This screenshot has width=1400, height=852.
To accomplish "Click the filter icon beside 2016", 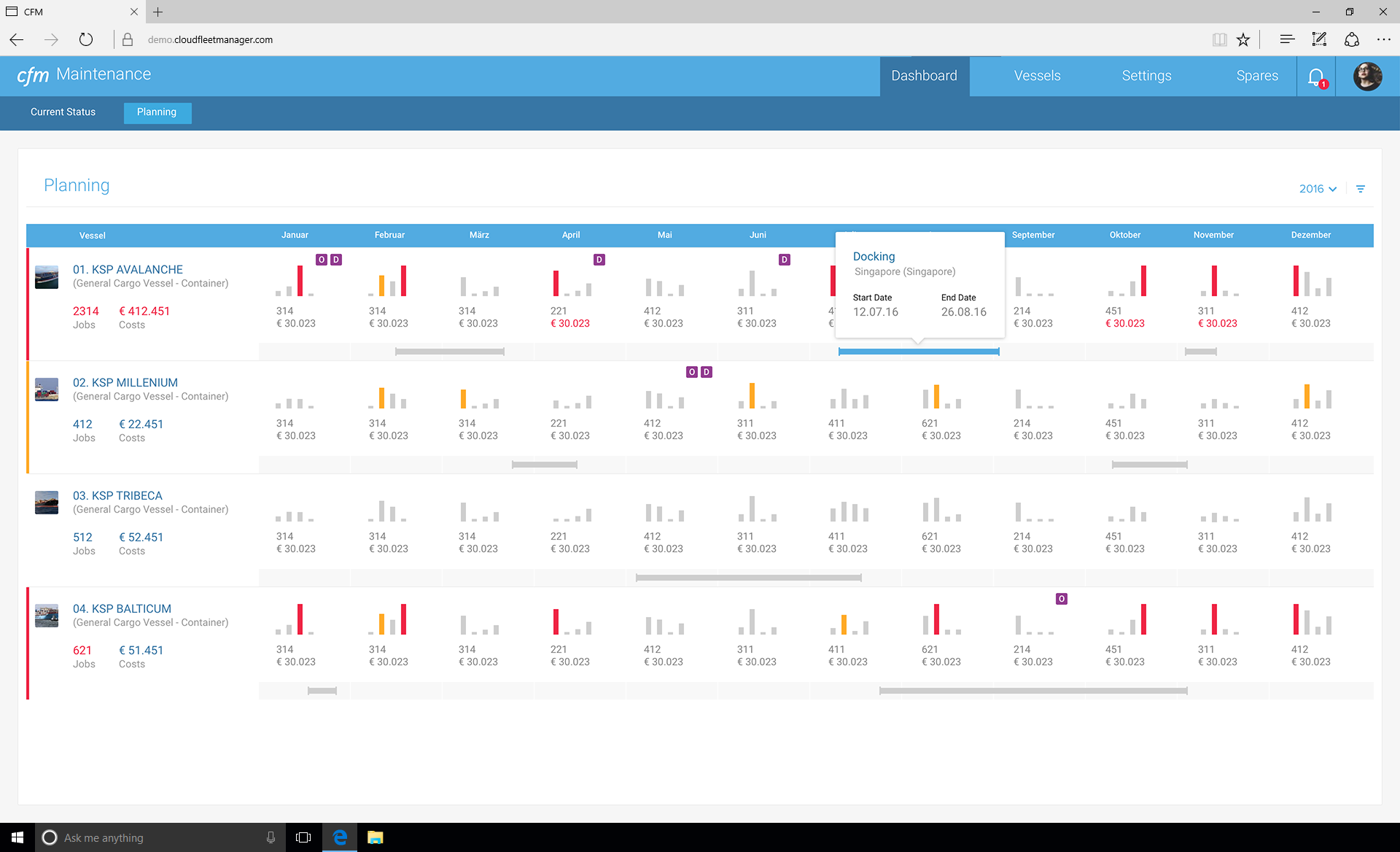I will pos(1360,189).
